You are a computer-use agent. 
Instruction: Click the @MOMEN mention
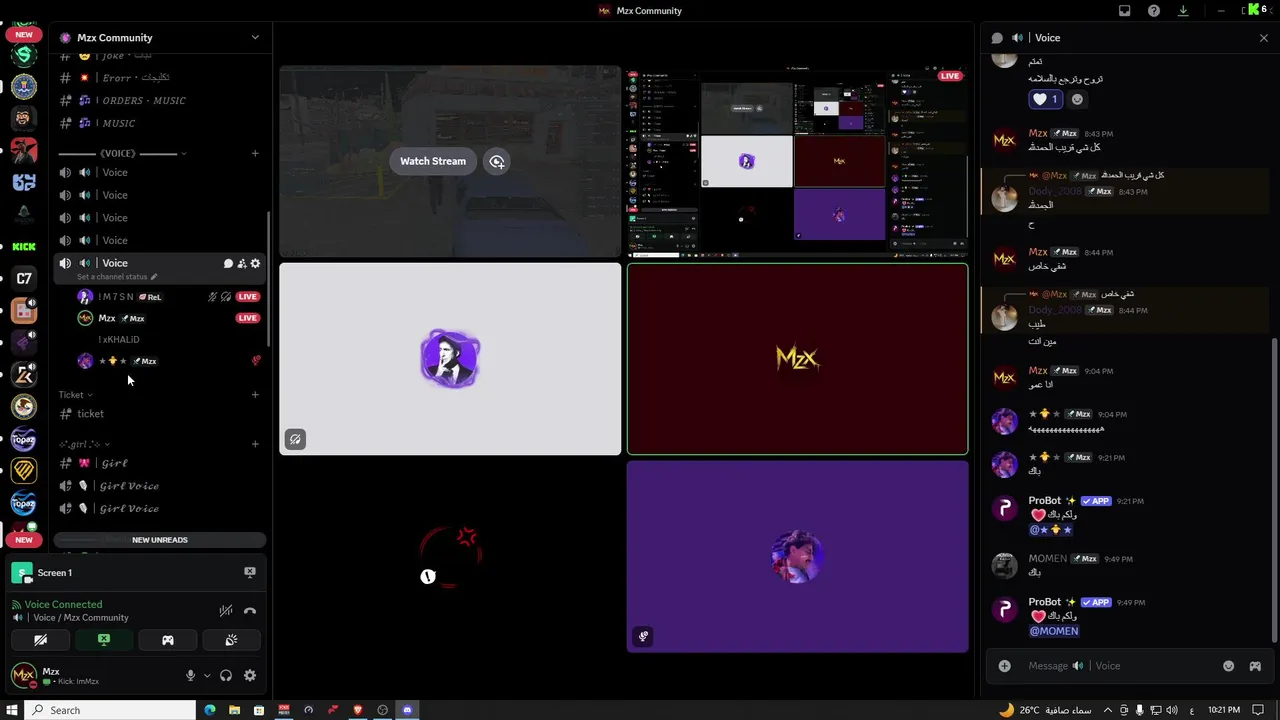pyautogui.click(x=1054, y=631)
